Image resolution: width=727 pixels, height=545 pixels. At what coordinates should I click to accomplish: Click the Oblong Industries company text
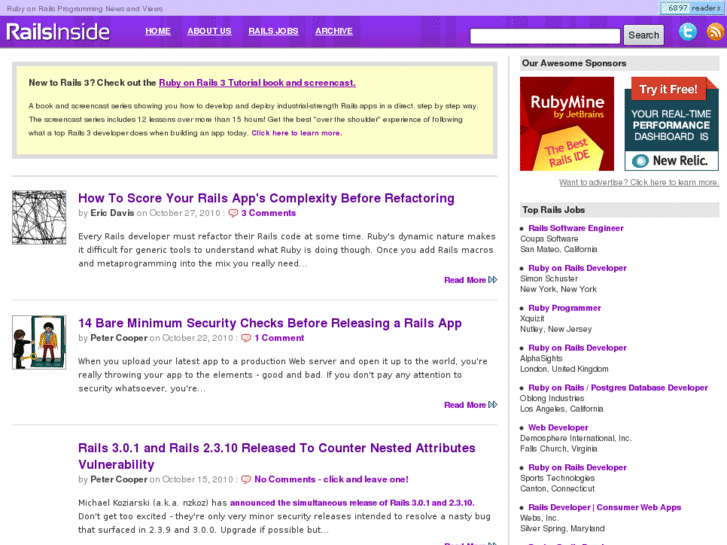point(552,398)
